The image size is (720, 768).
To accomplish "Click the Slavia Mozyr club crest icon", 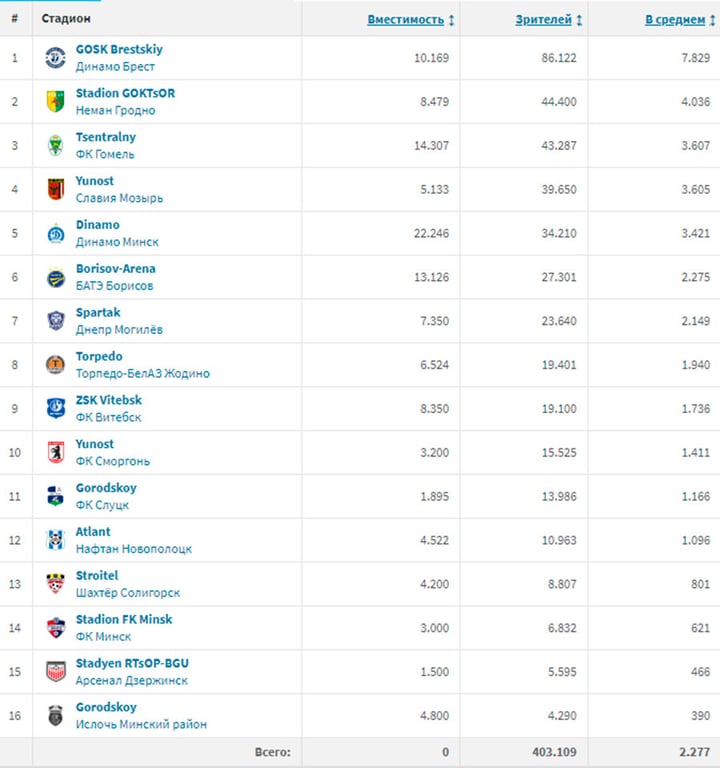I will click(x=55, y=189).
